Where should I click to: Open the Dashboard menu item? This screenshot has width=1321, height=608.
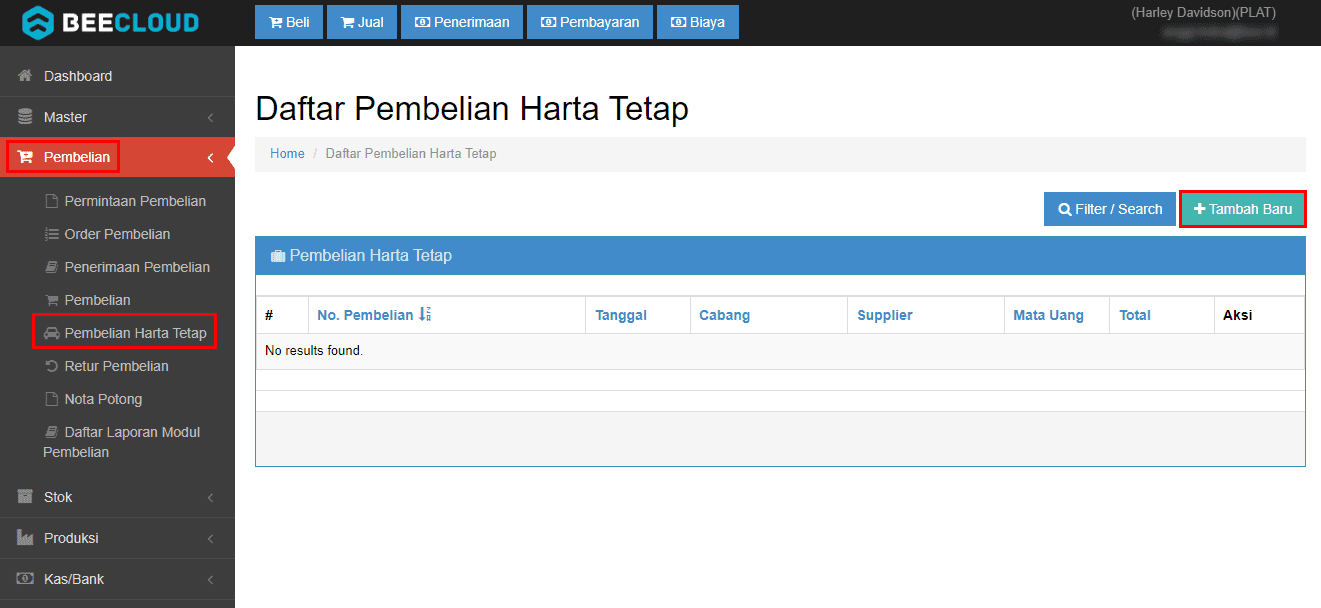(x=117, y=76)
